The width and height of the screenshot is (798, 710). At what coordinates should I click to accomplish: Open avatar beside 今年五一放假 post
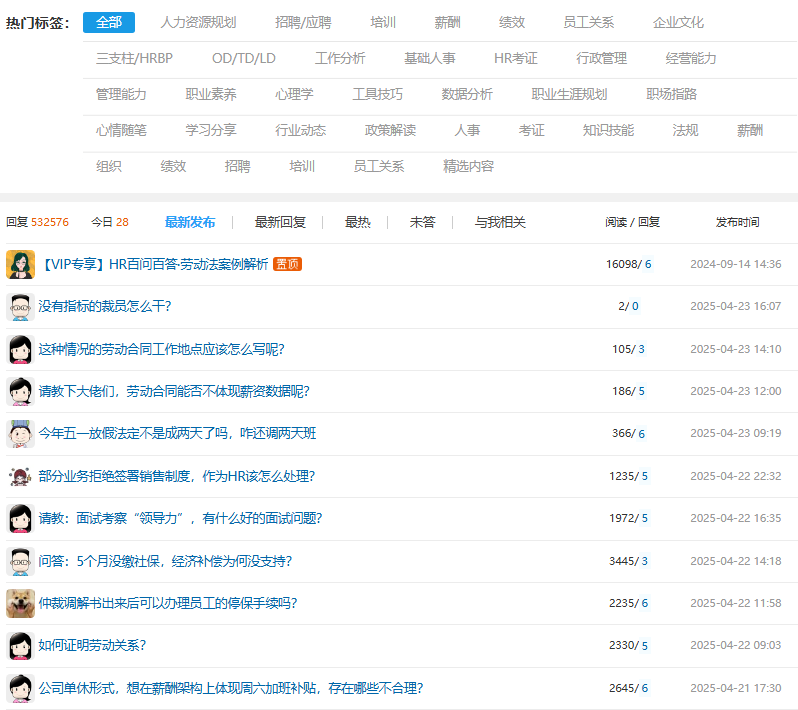tap(20, 434)
